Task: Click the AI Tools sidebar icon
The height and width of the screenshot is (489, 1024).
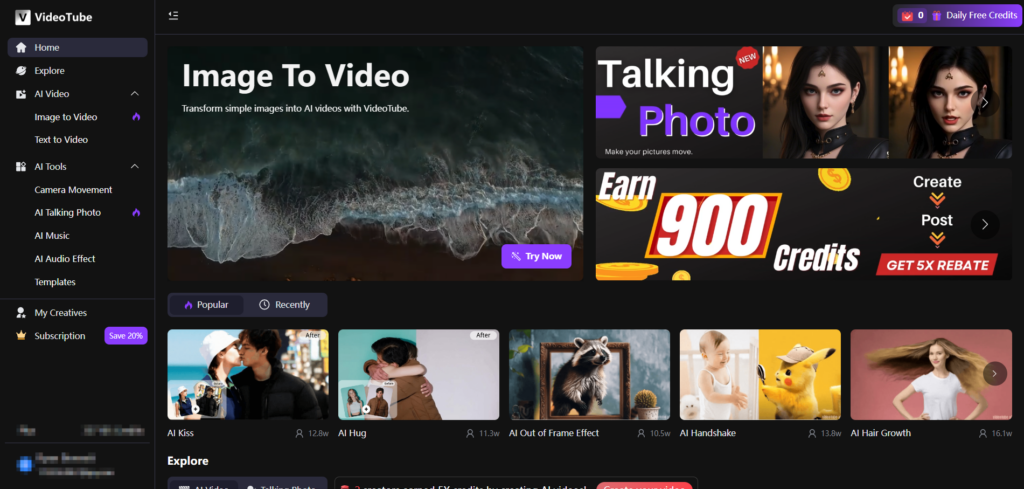Action: point(22,166)
